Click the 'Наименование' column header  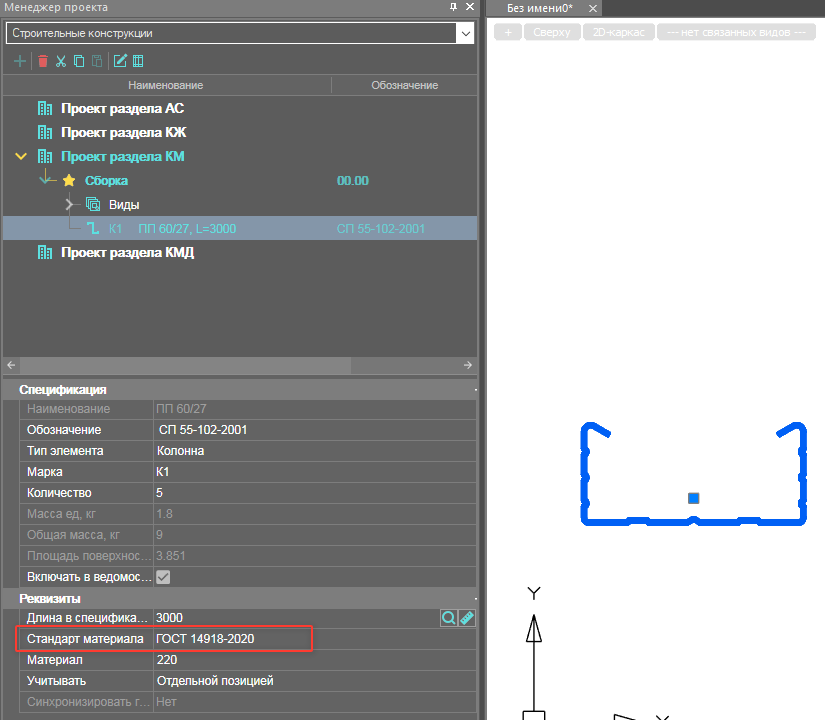tap(166, 85)
